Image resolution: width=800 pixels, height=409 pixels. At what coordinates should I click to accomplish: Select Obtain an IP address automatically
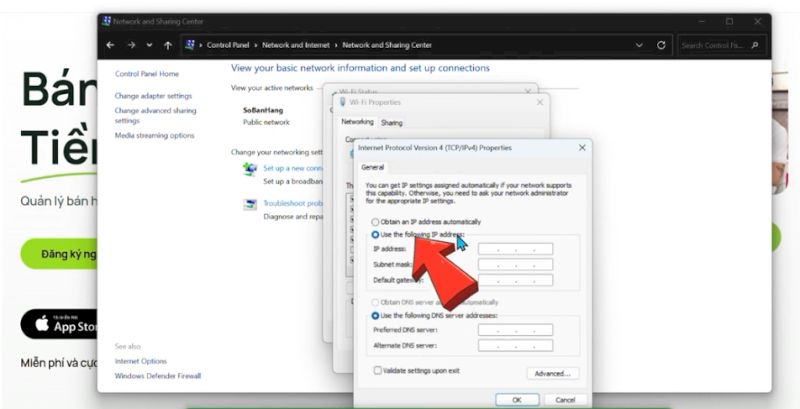(x=375, y=221)
